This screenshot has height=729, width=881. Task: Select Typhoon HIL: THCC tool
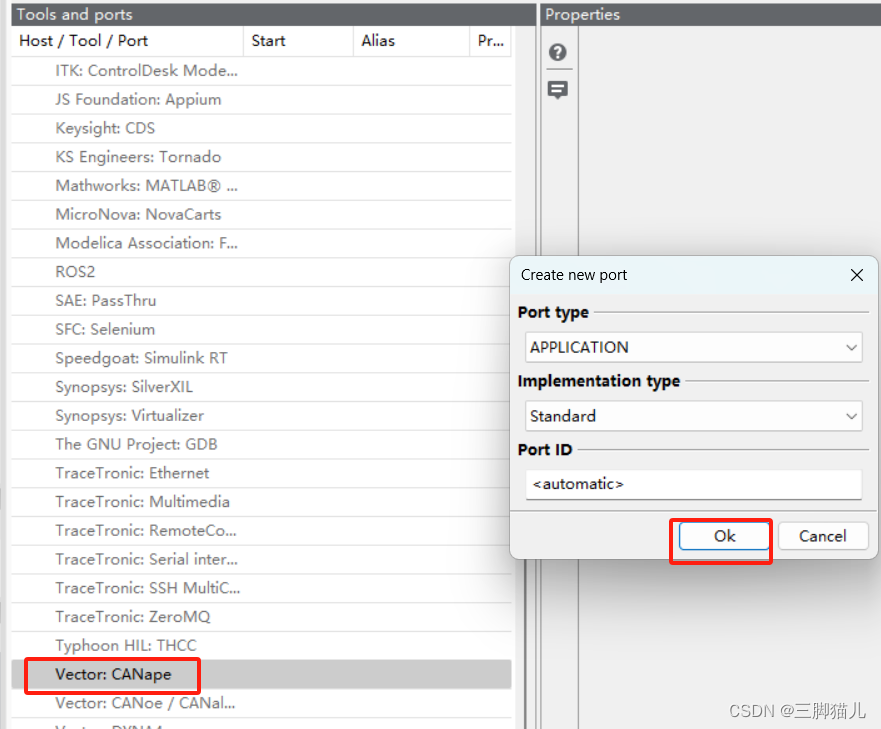click(261, 645)
